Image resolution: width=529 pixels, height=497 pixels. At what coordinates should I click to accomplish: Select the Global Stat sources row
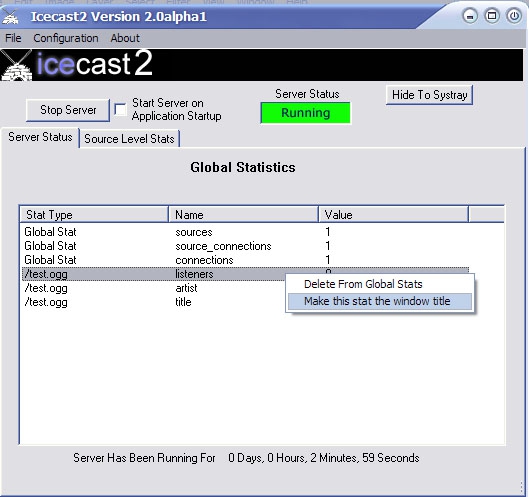[245, 232]
